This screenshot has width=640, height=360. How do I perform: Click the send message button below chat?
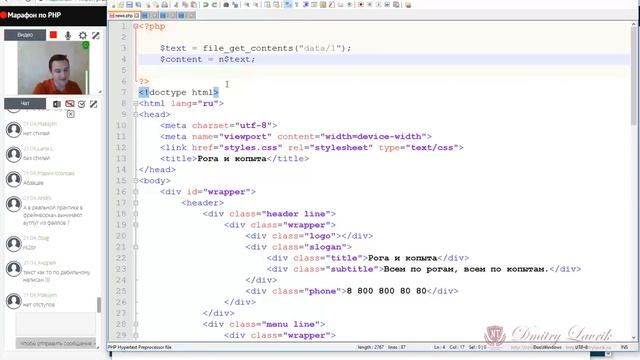click(56, 343)
